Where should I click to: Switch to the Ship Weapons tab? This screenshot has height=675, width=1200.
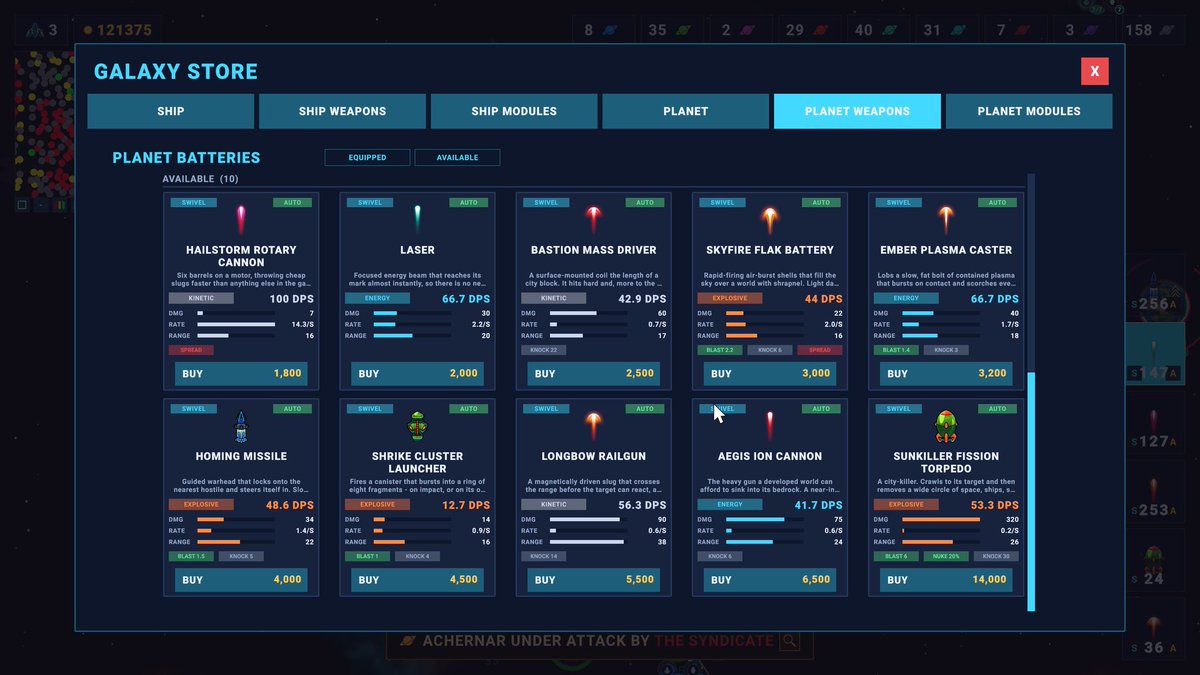pos(342,111)
